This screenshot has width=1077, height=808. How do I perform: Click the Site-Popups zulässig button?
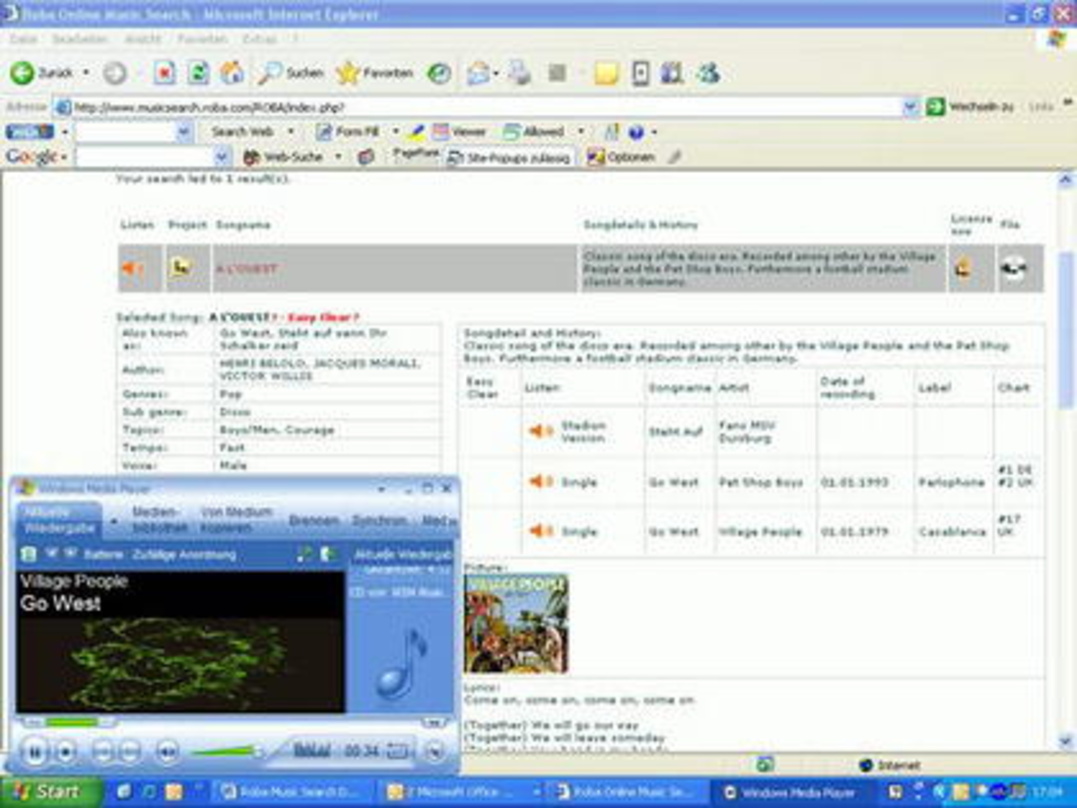508,158
